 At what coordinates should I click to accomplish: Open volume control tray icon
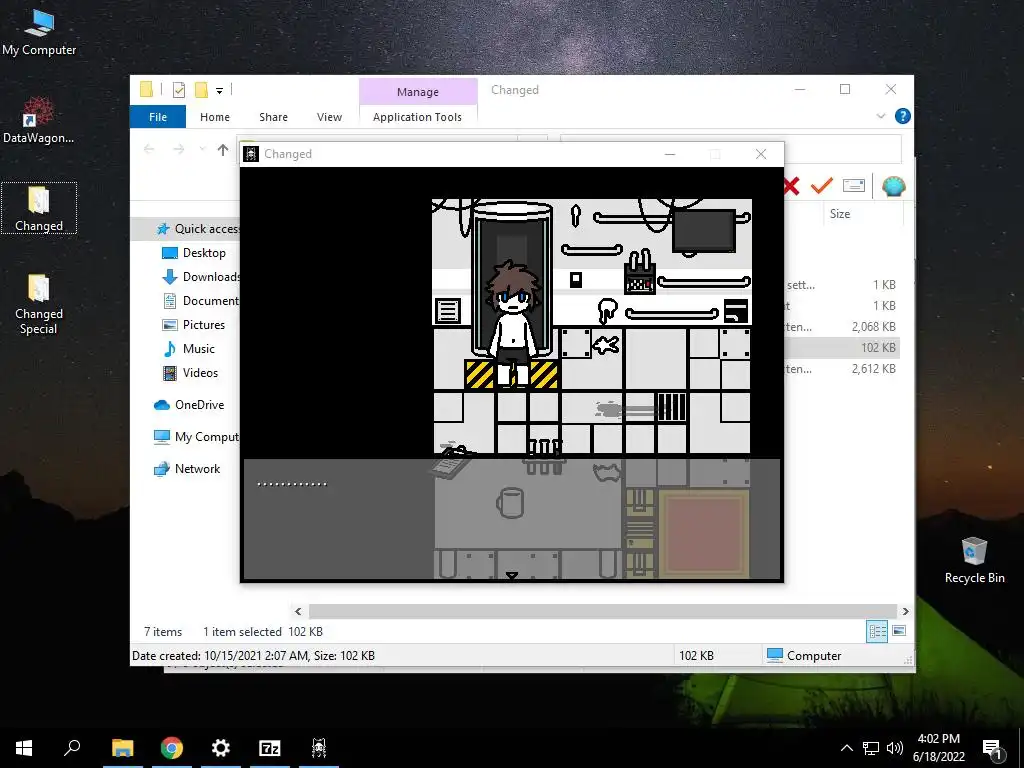tap(895, 748)
